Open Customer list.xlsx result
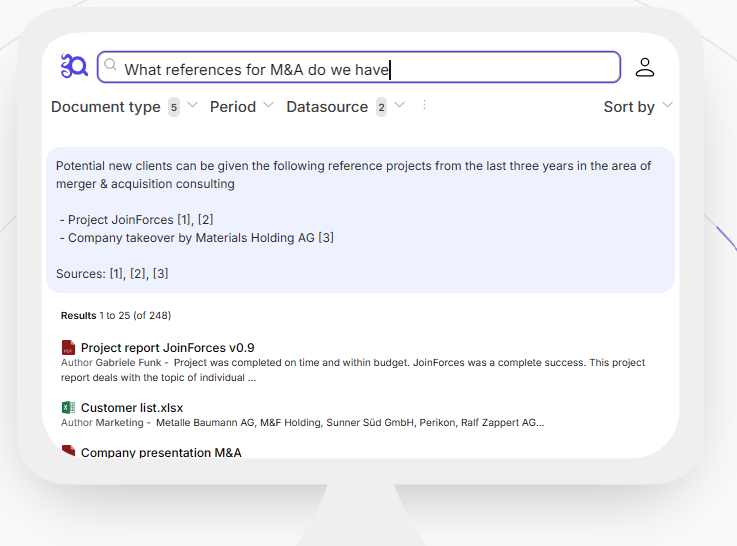The height and width of the screenshot is (546, 737). coord(132,408)
